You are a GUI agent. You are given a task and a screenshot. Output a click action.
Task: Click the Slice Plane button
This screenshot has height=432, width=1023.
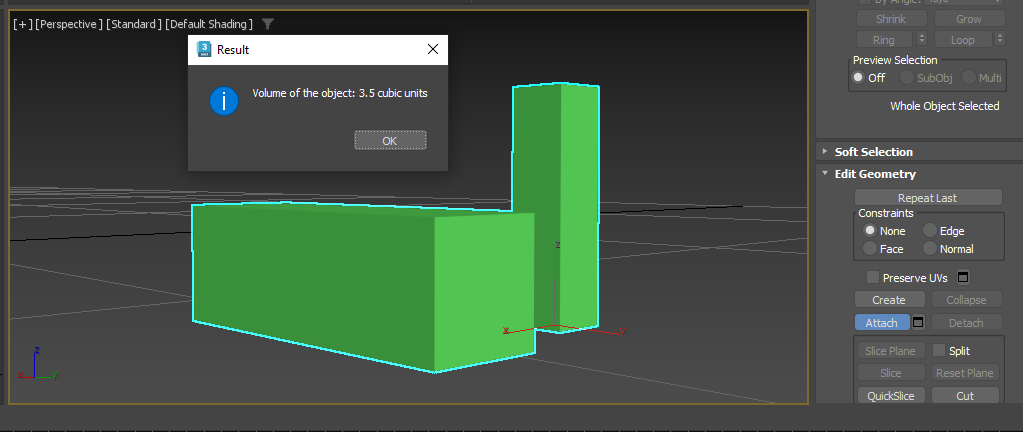coord(890,350)
